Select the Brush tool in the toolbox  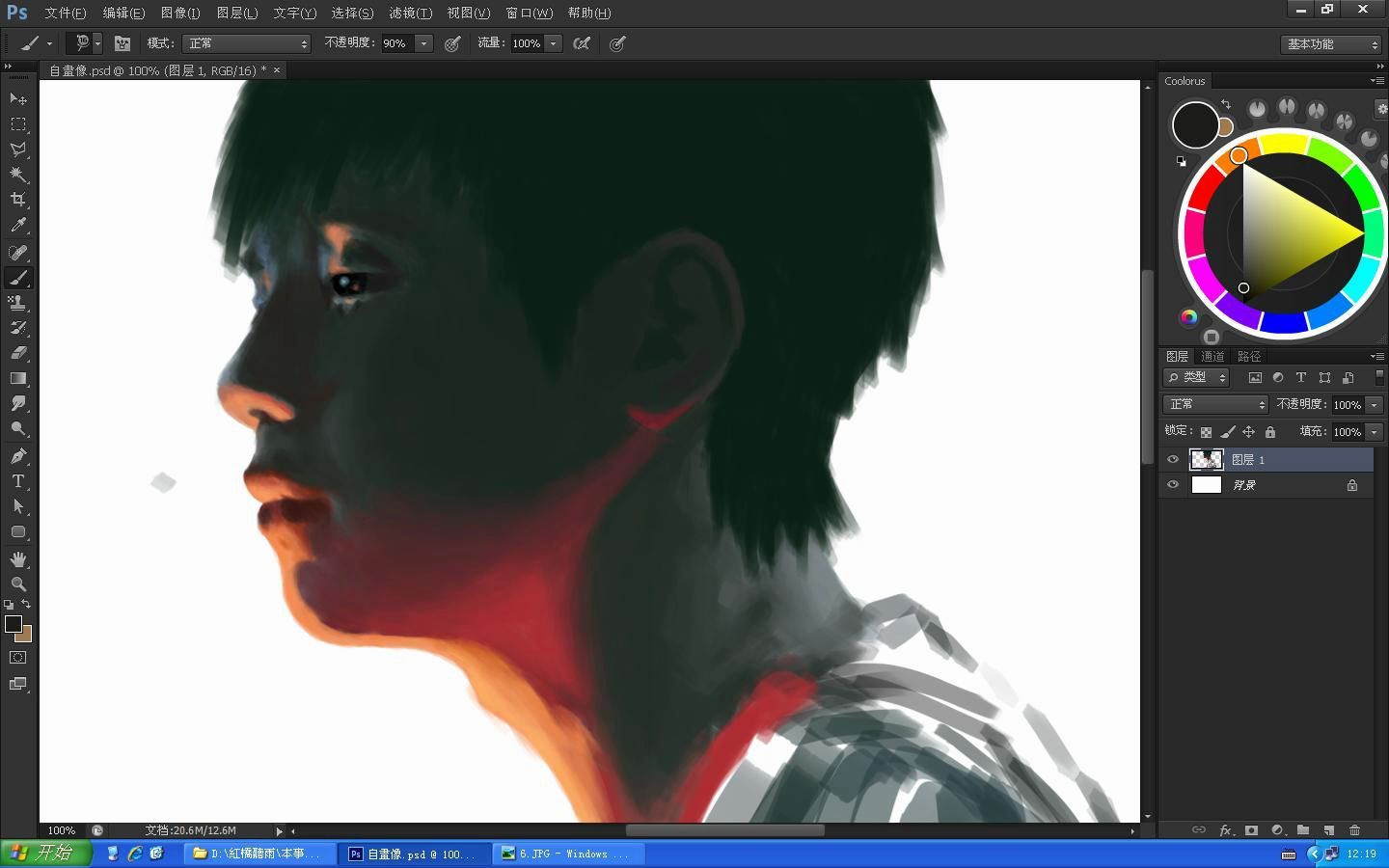18,278
